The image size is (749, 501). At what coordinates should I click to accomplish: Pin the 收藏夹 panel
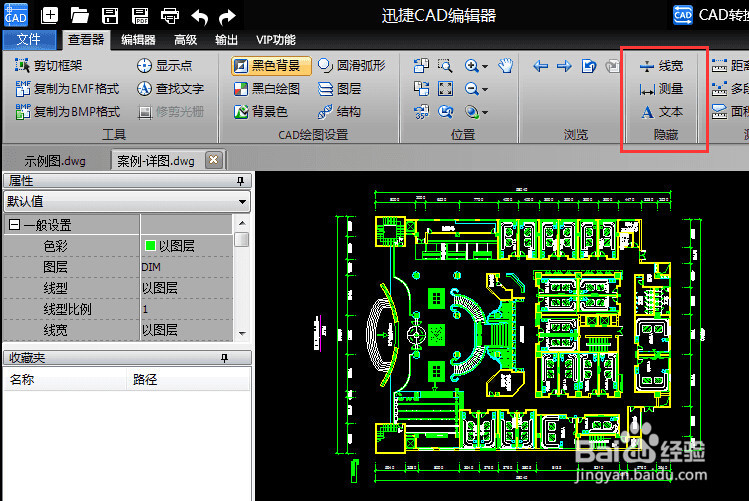225,358
